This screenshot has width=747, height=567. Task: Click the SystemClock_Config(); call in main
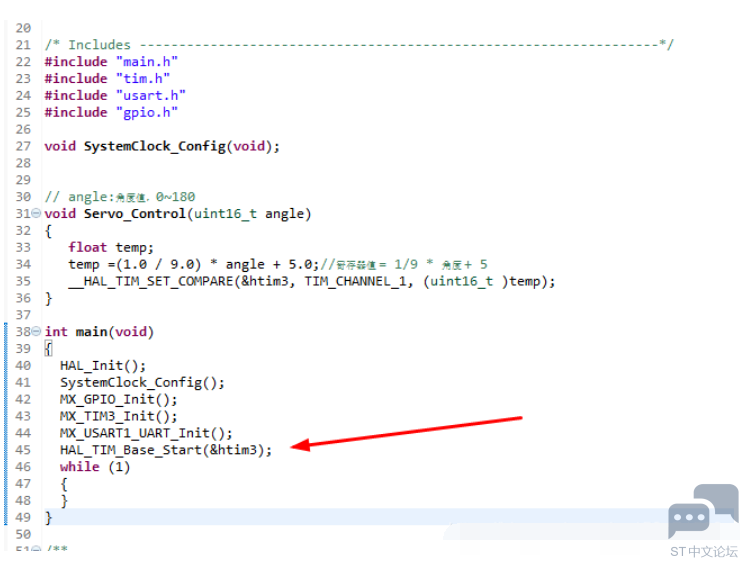[142, 383]
